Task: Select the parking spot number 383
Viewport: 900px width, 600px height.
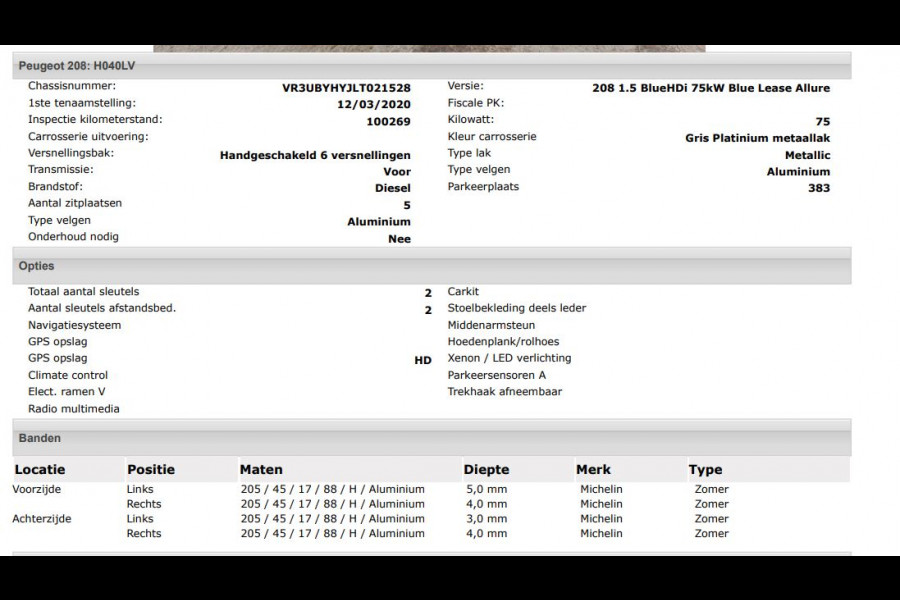Action: pos(818,188)
